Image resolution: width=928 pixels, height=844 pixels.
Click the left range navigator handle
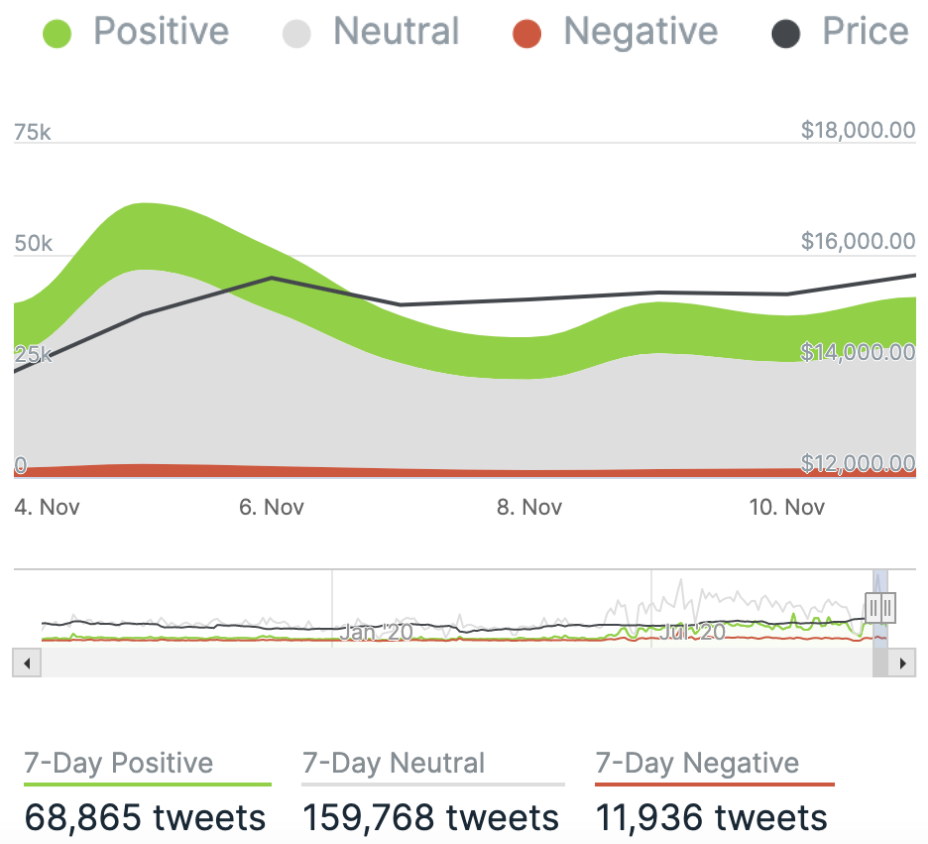874,607
